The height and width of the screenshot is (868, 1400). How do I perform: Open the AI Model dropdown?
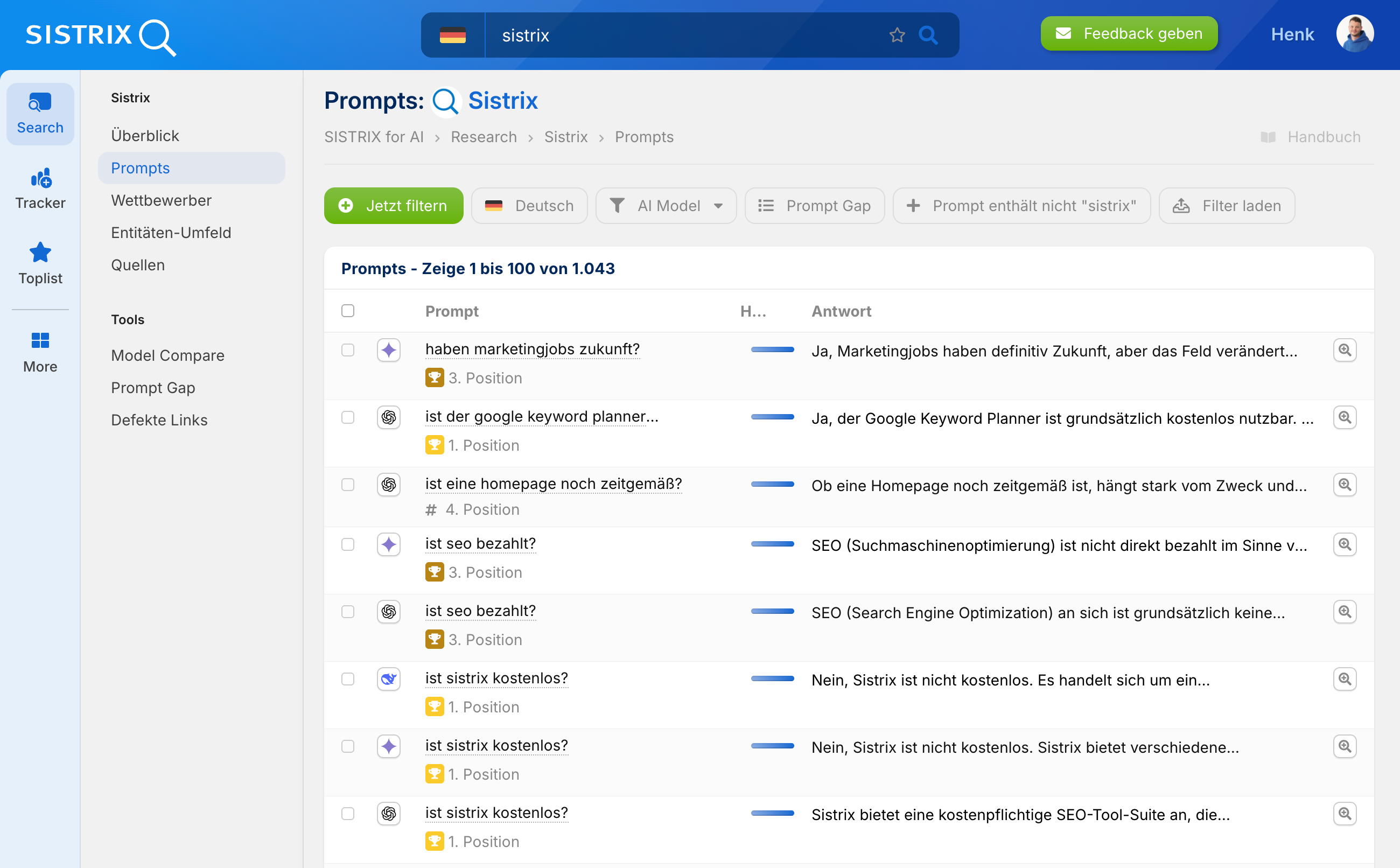click(x=666, y=206)
